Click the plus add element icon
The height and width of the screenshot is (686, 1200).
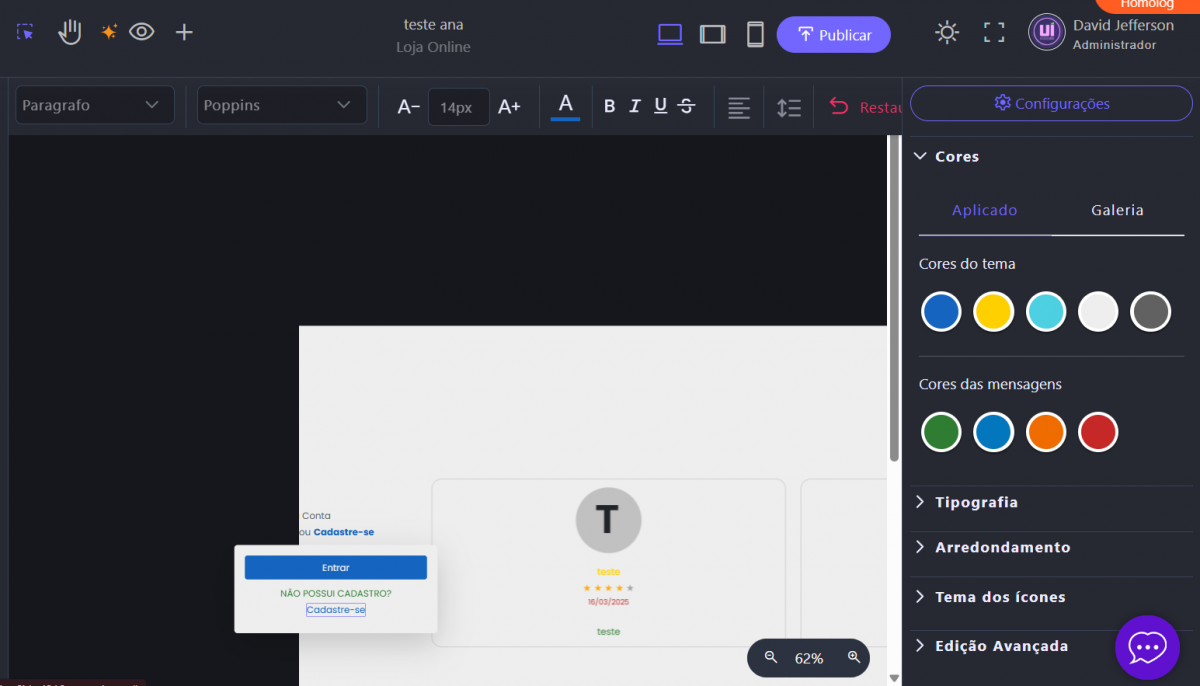pyautogui.click(x=184, y=32)
